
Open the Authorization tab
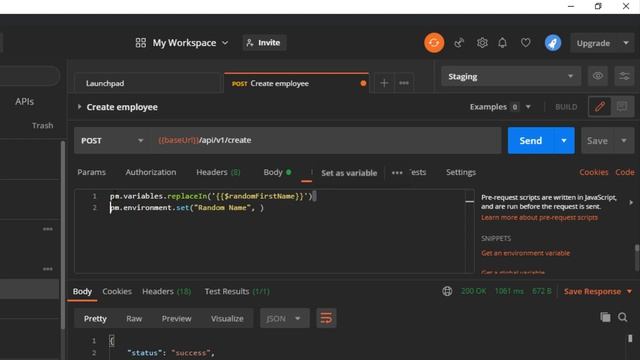coord(151,172)
